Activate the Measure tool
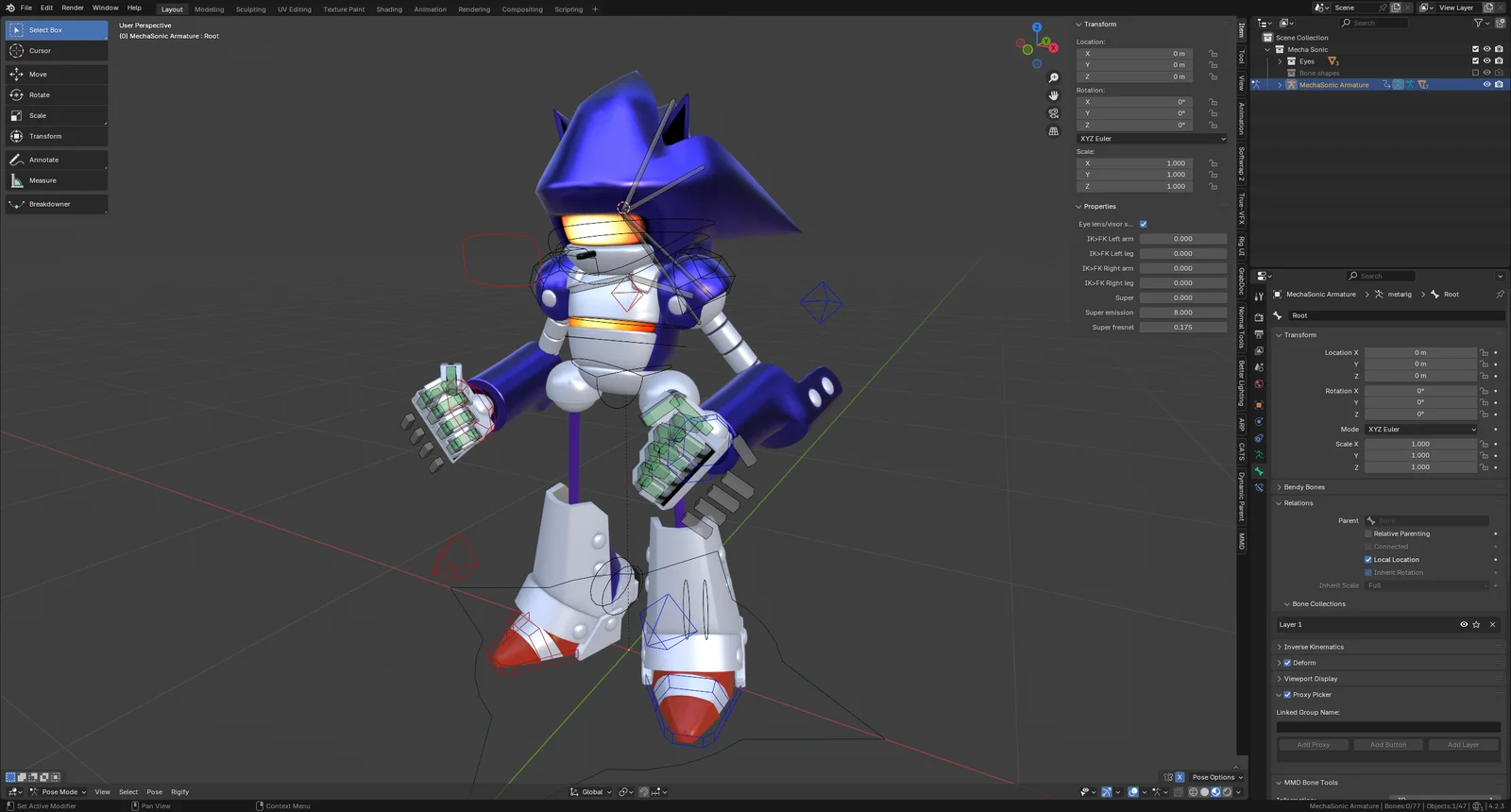The width and height of the screenshot is (1511, 812). click(57, 180)
